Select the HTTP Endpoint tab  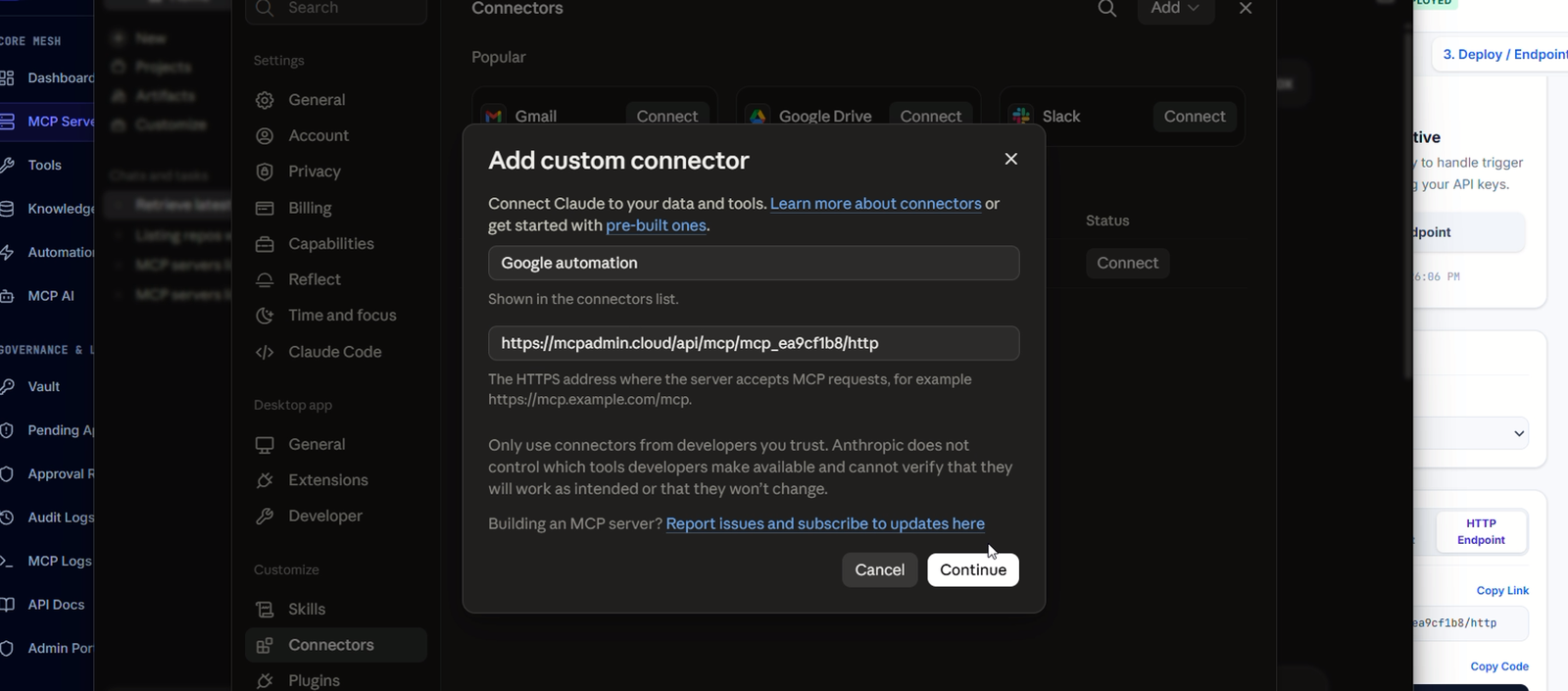pyautogui.click(x=1481, y=531)
